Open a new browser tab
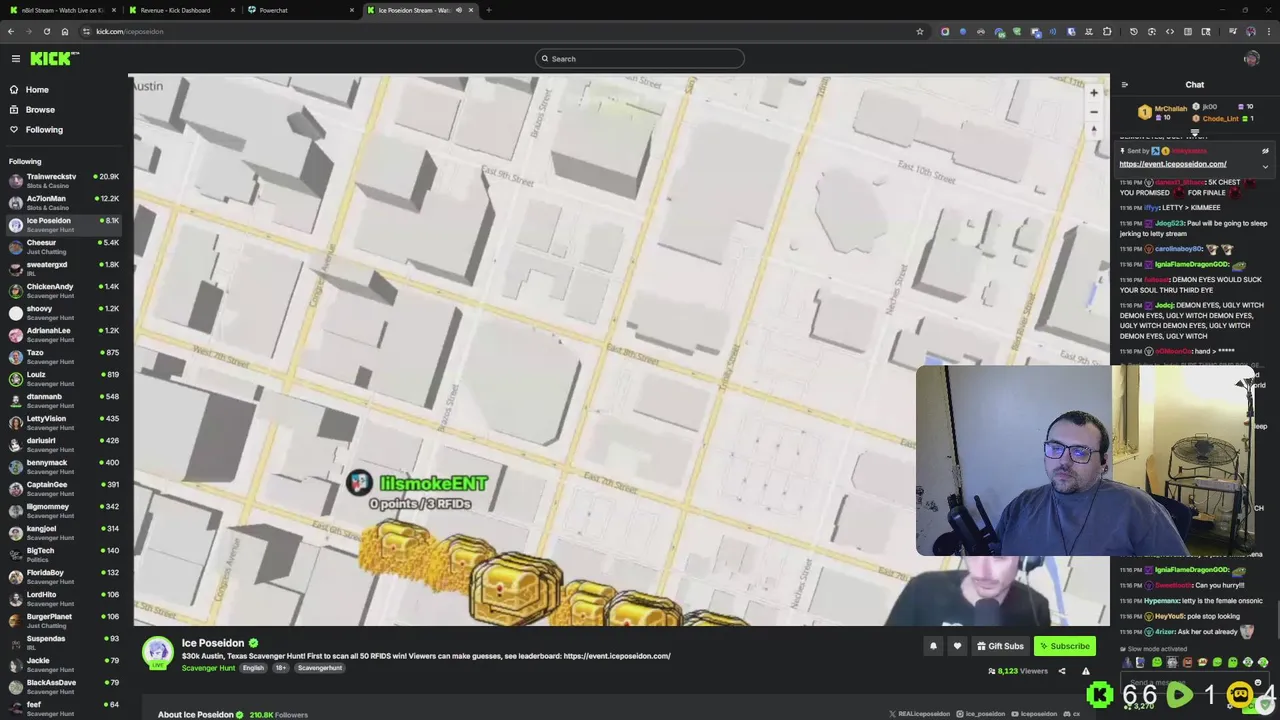 coord(488,10)
